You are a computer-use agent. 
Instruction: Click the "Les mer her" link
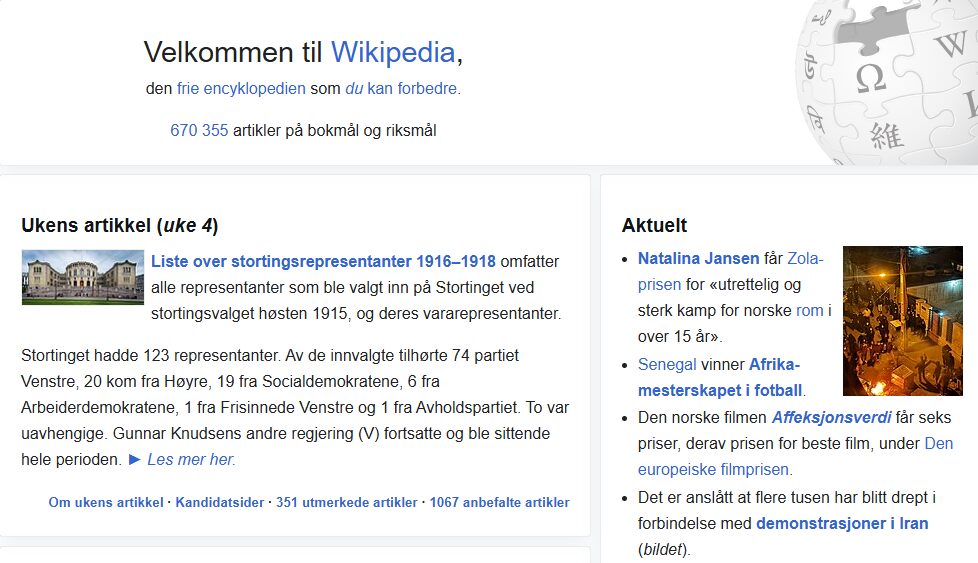(x=191, y=460)
